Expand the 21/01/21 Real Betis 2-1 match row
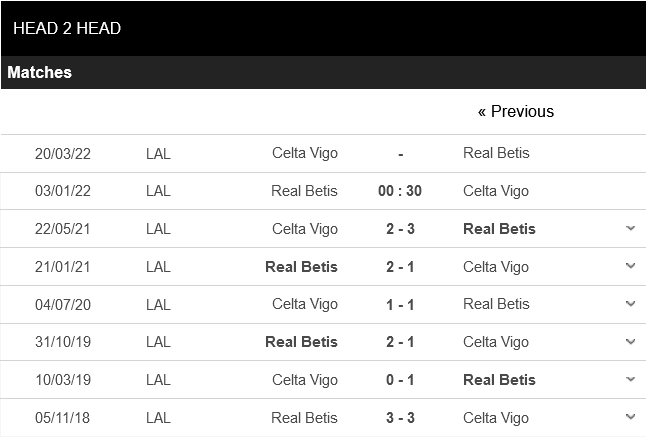The width and height of the screenshot is (646, 437). [x=630, y=266]
